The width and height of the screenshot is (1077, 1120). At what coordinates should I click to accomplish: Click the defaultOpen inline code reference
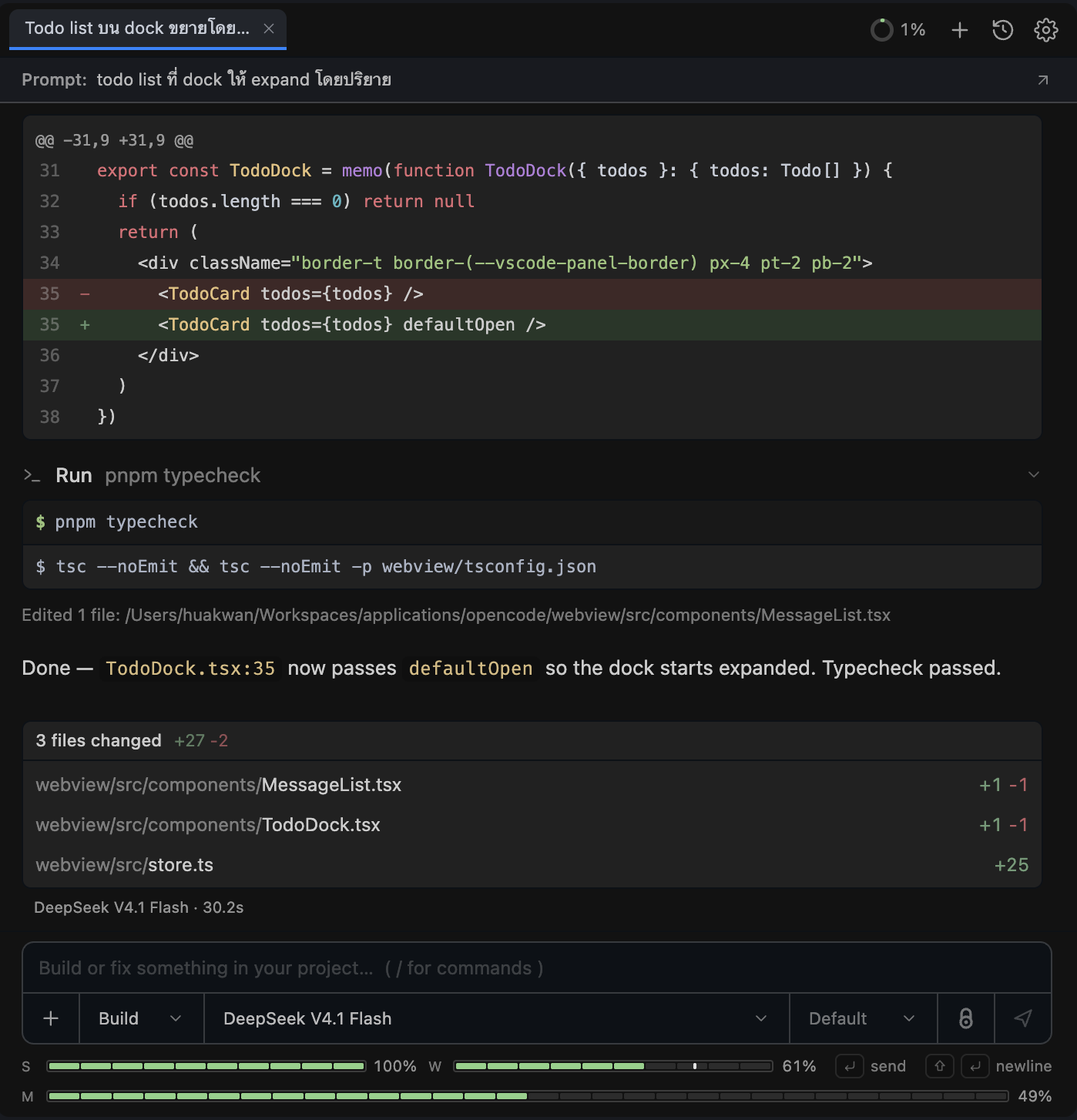click(x=471, y=669)
